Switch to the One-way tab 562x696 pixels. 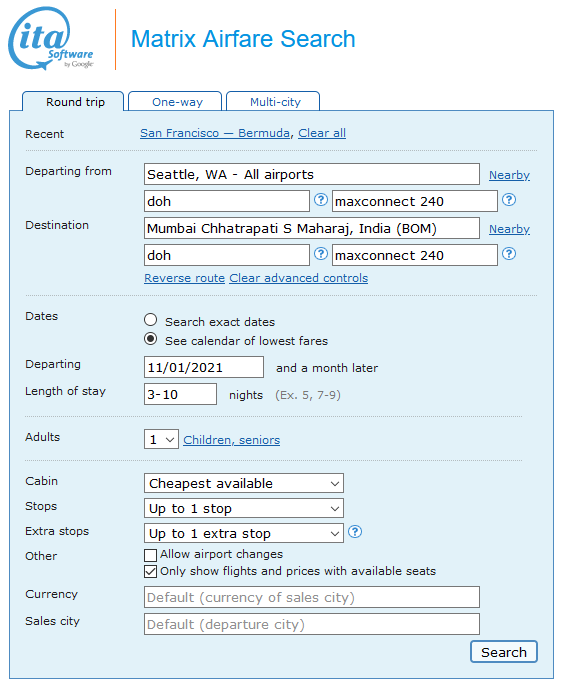pos(175,102)
